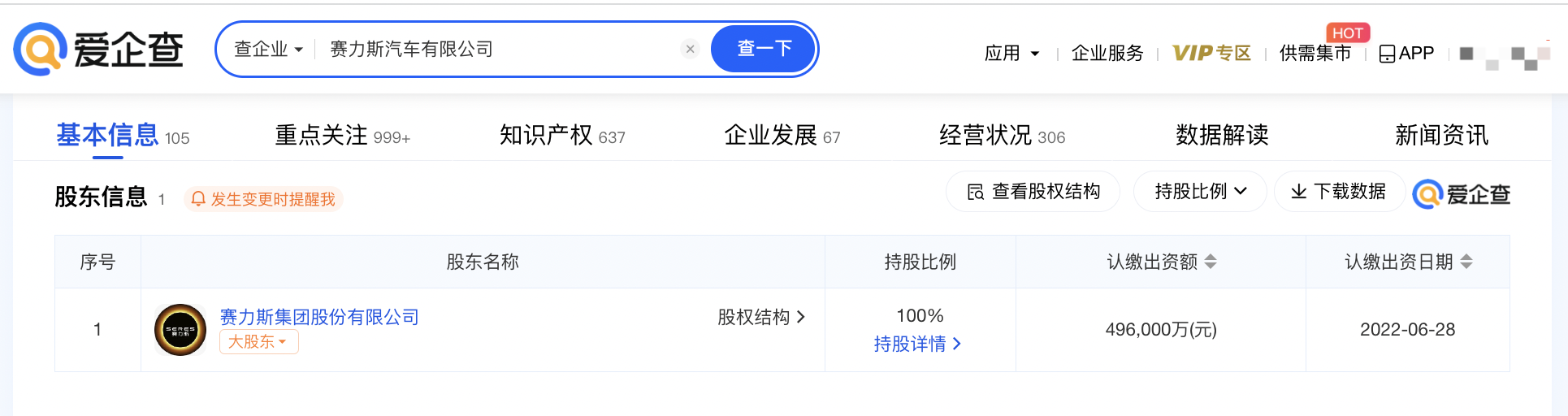
Task: Expand the 大股东 tag dropdown
Action: 258,342
